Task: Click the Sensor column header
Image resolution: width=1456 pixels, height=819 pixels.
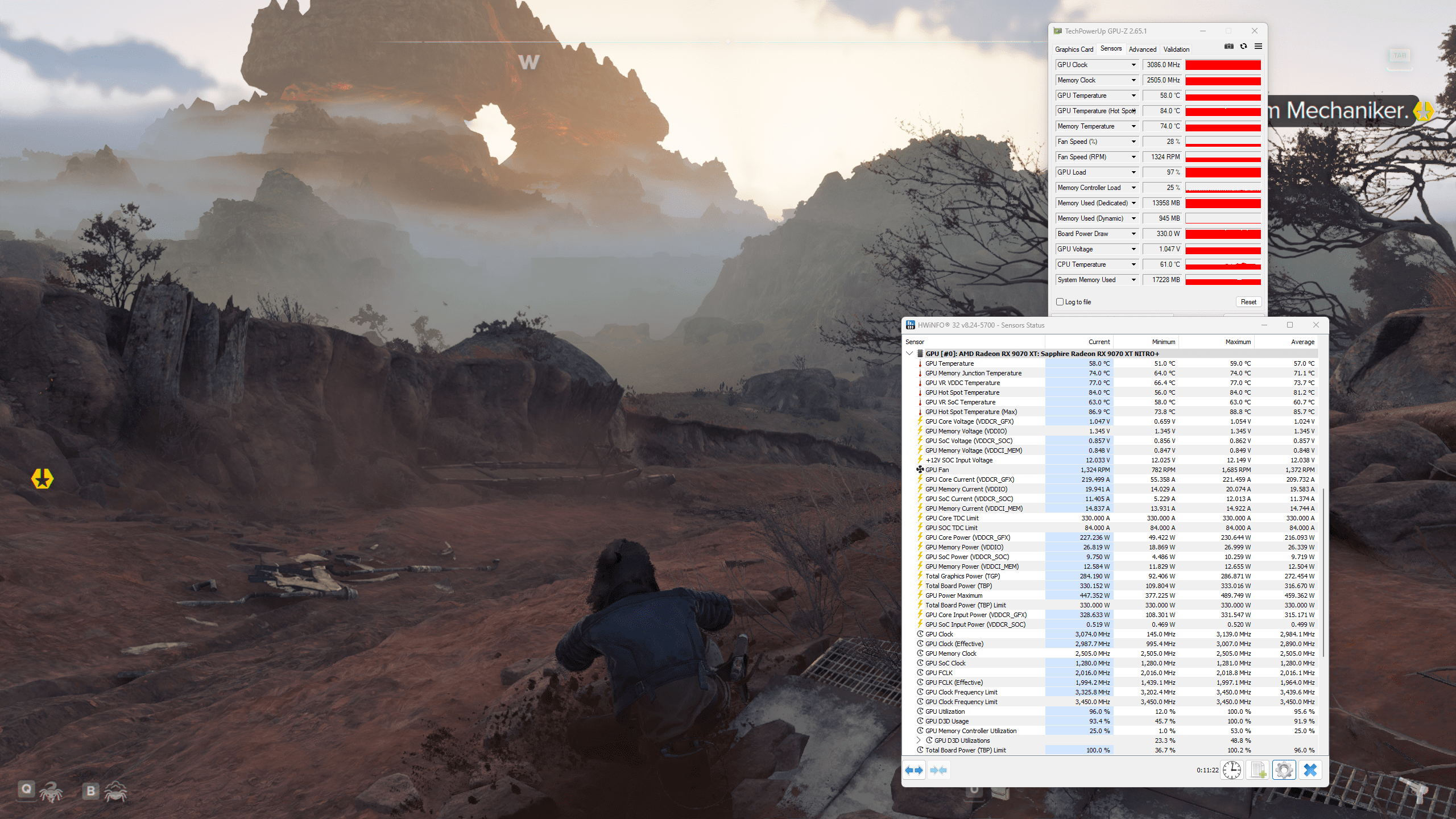Action: pos(974,342)
